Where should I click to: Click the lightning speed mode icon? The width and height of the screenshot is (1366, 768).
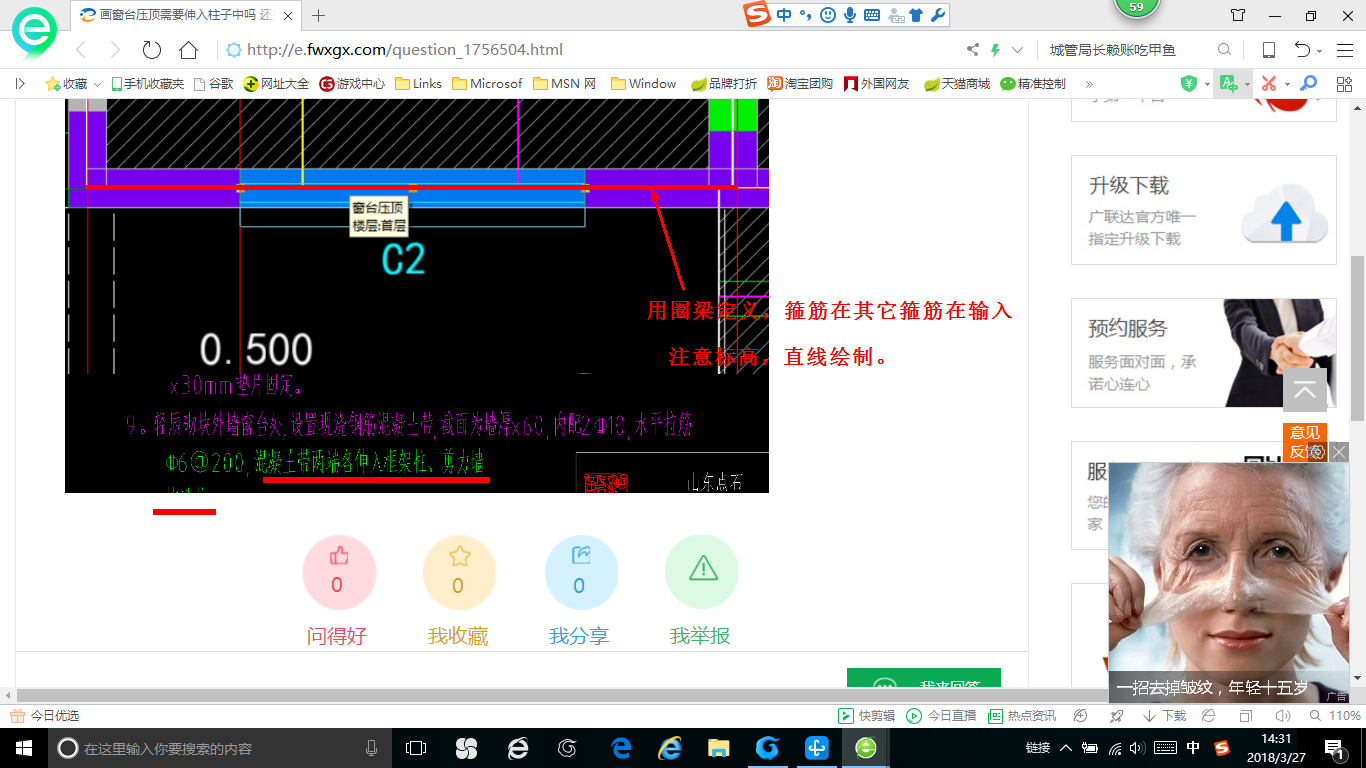995,50
